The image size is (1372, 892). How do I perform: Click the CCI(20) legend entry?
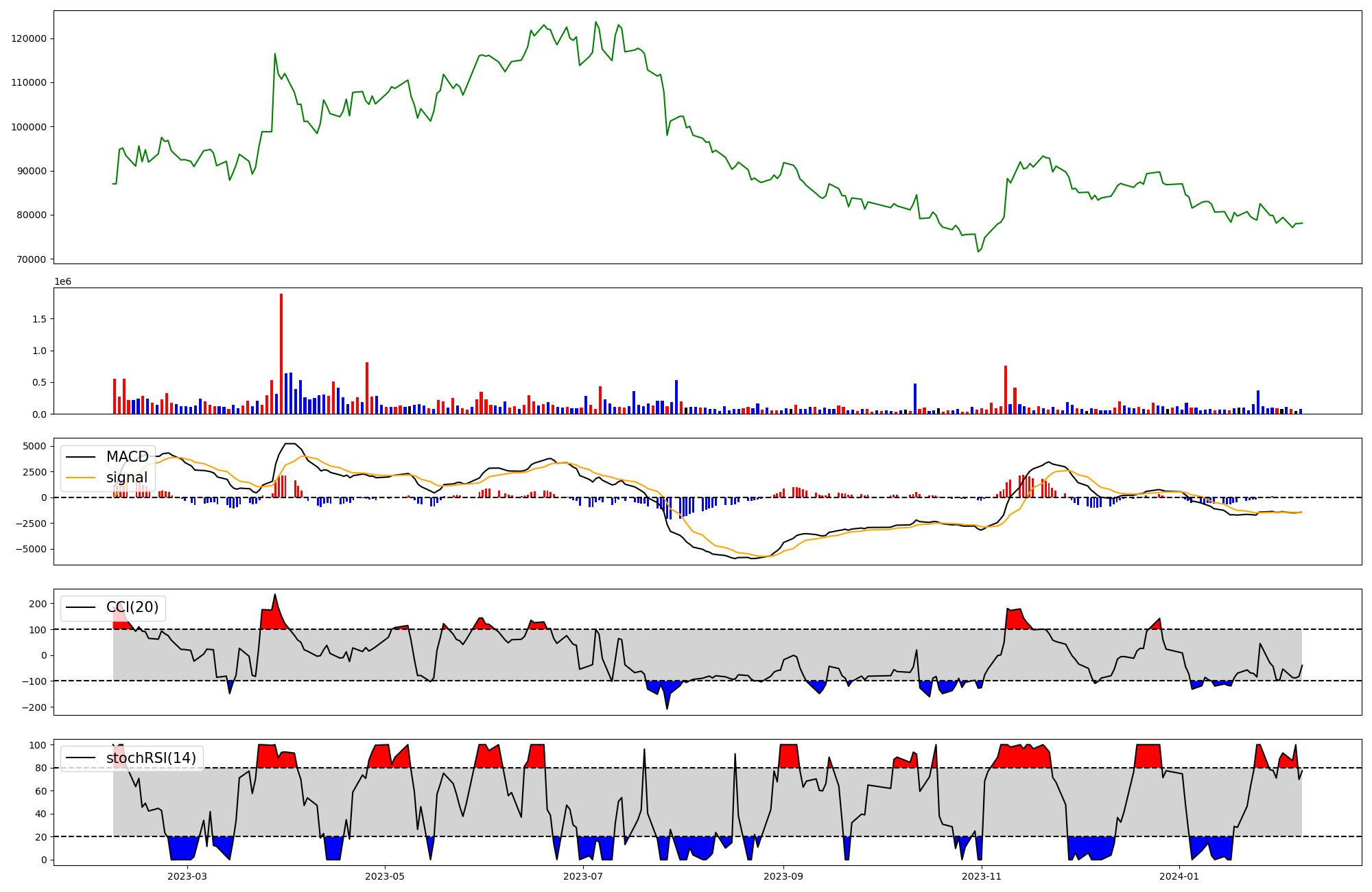[132, 607]
